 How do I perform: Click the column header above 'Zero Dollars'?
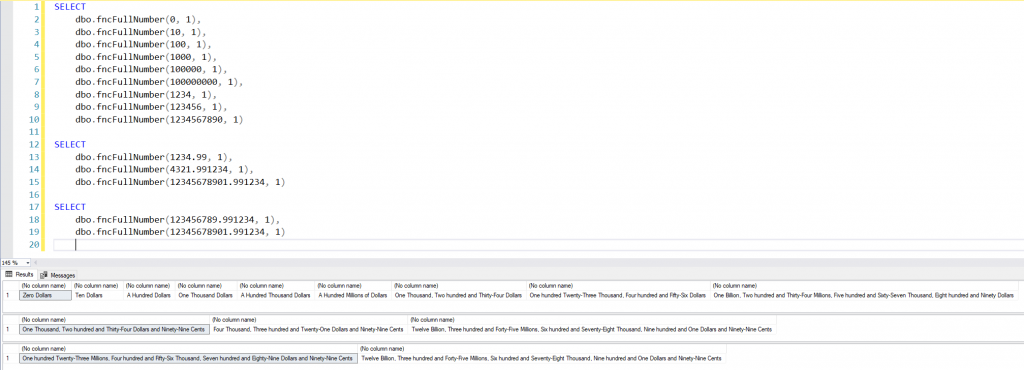click(x=45, y=286)
